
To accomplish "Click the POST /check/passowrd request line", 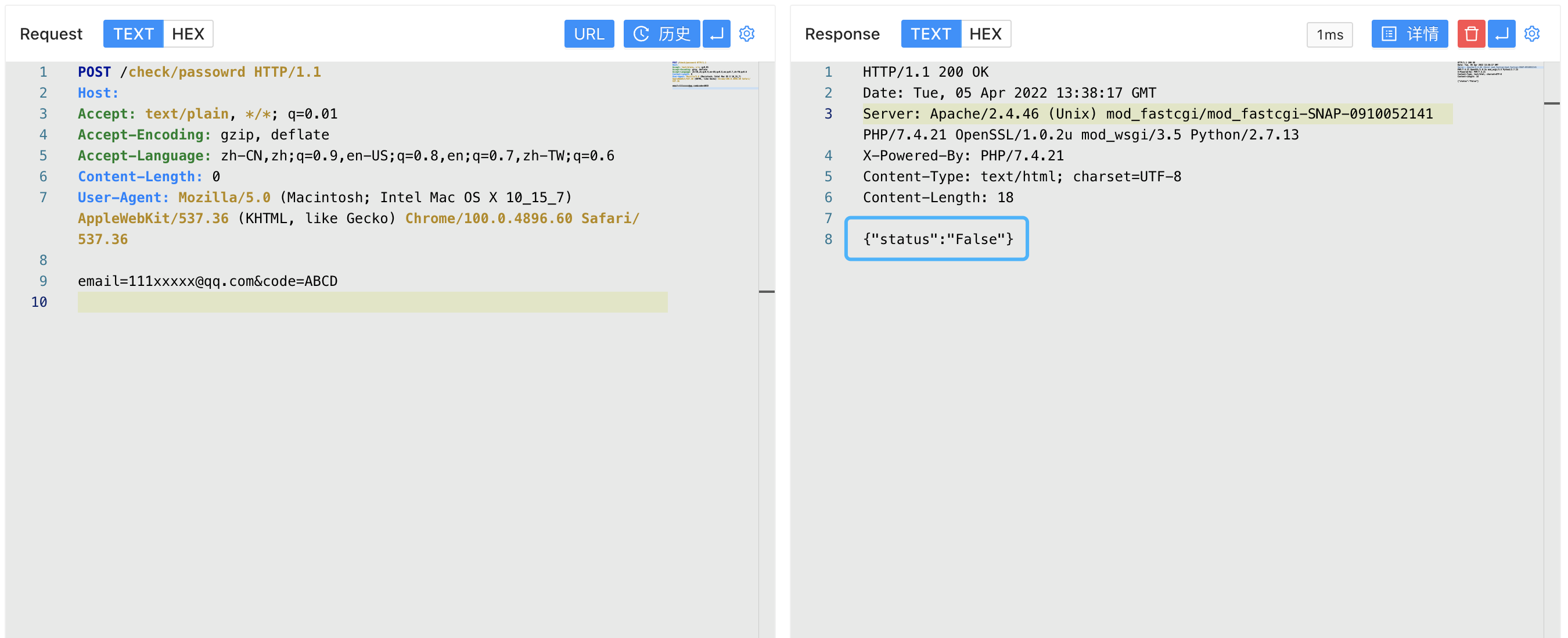I will 199,72.
